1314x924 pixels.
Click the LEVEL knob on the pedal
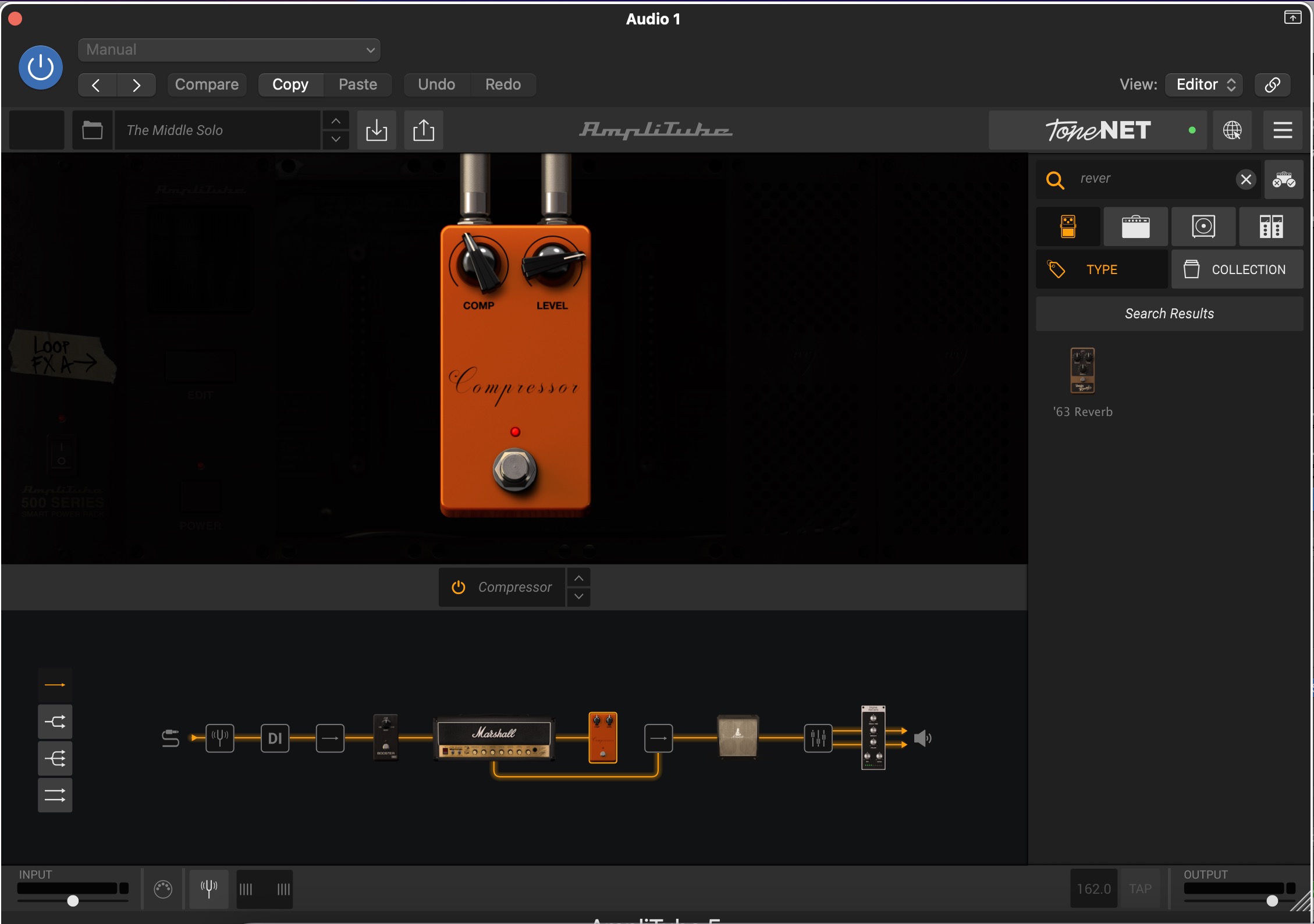[552, 264]
